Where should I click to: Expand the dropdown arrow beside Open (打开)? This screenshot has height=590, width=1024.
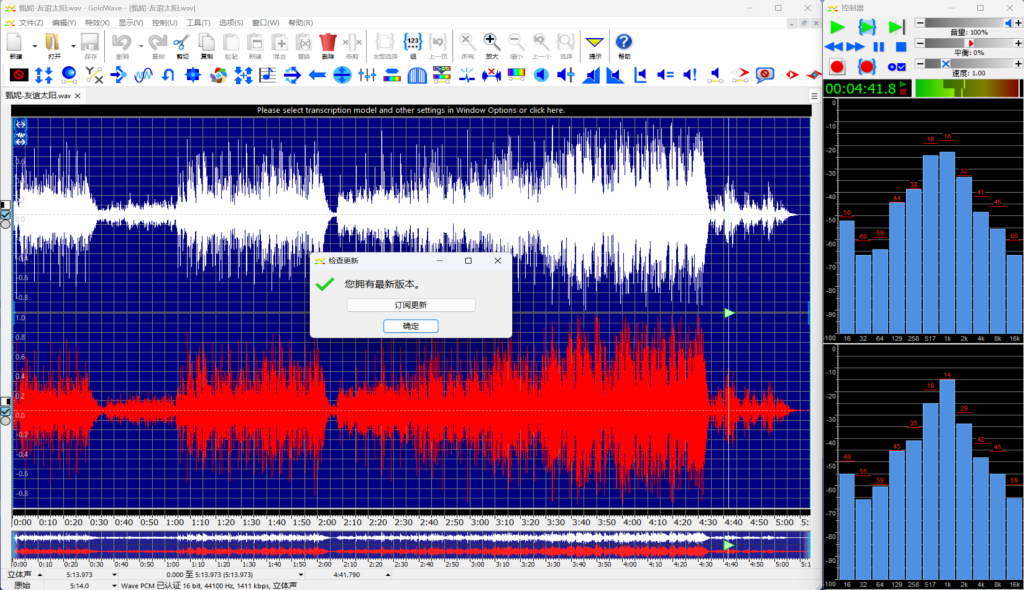(x=73, y=45)
